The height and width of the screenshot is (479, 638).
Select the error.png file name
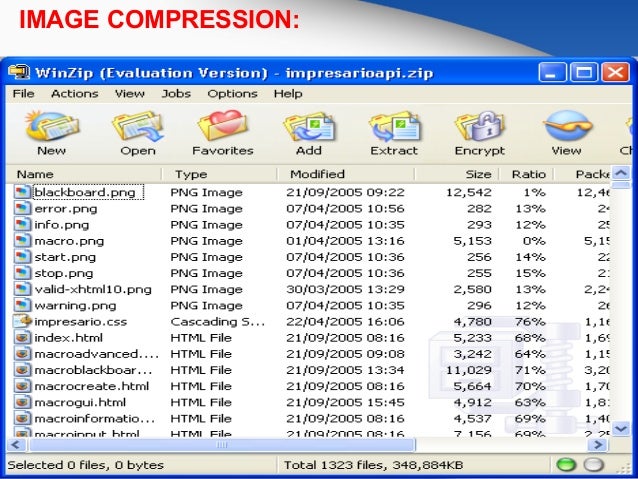(66, 209)
